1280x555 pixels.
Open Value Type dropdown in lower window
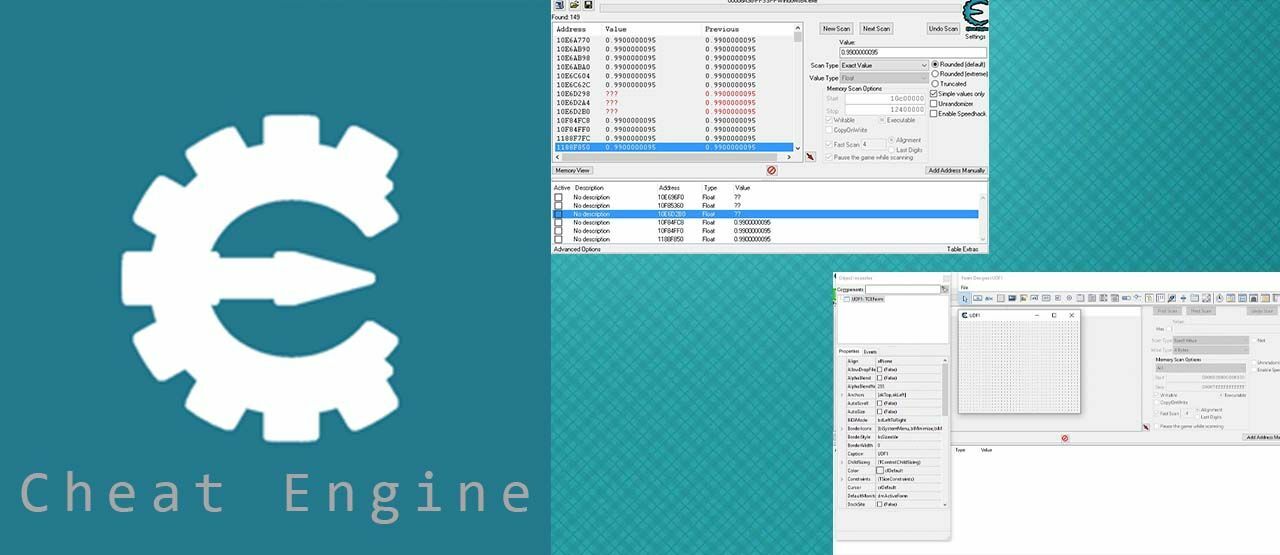(1211, 350)
